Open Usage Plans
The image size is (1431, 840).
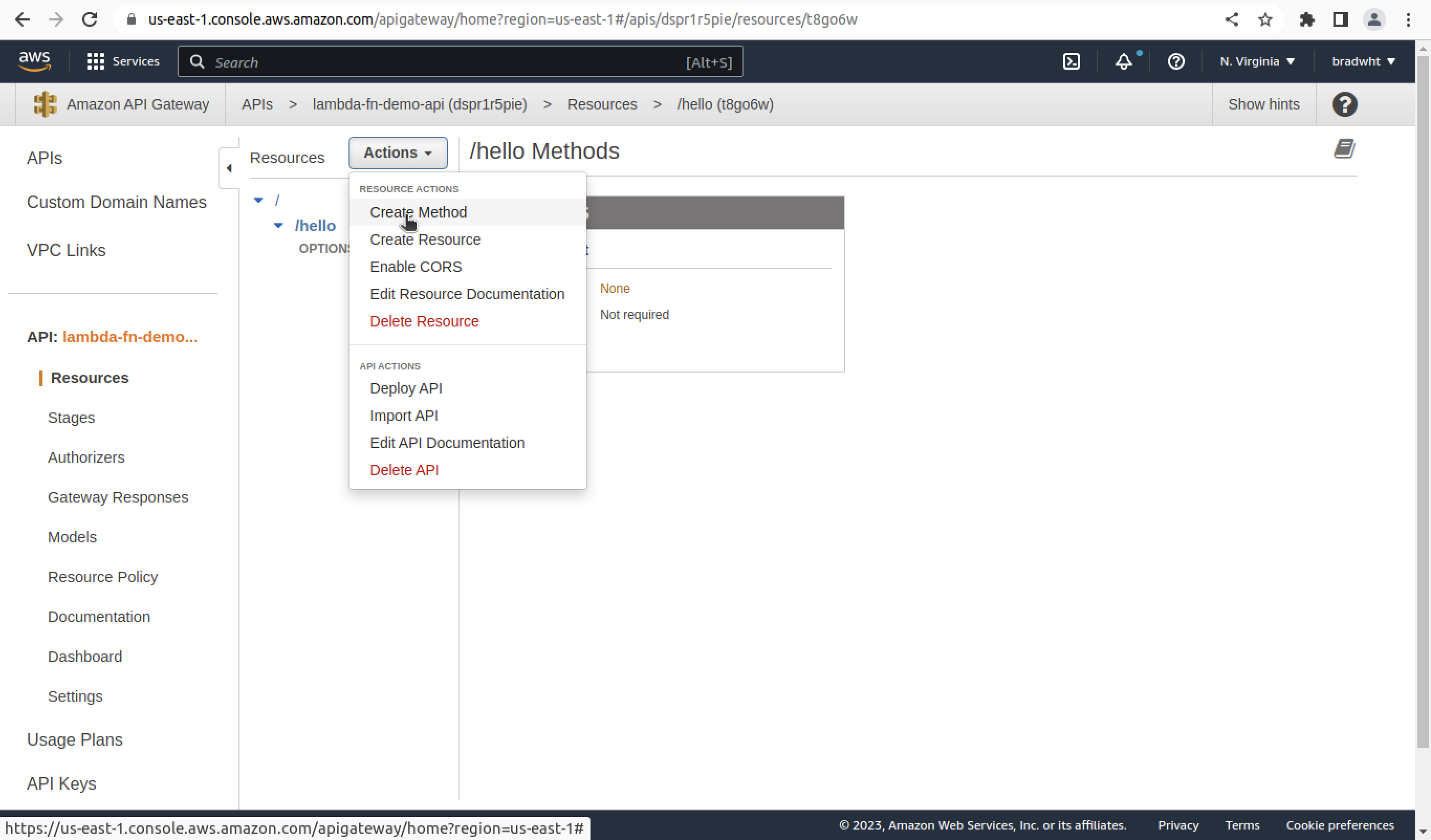pos(74,739)
